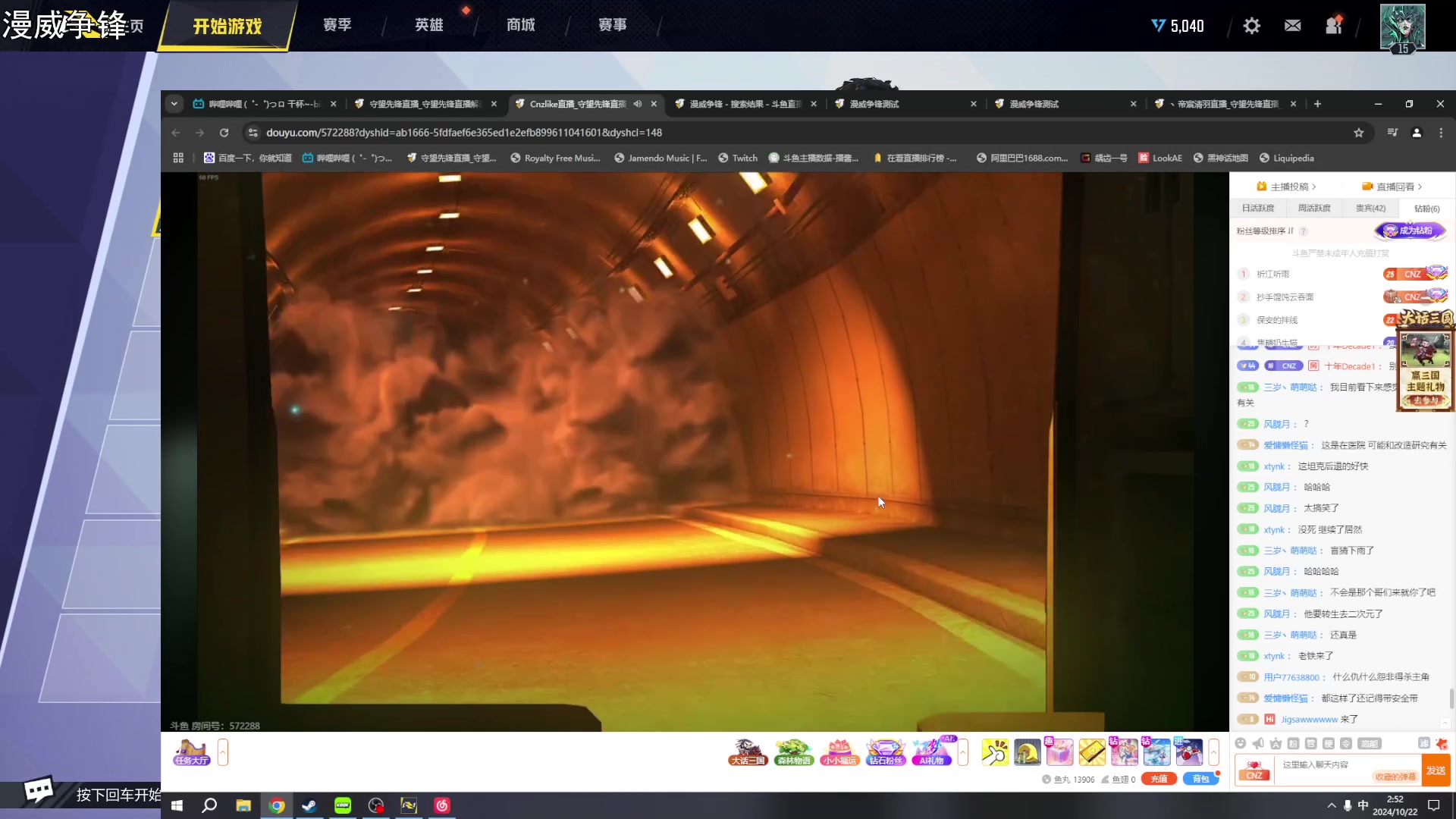Open Liquipedia bookmark

[1287, 158]
